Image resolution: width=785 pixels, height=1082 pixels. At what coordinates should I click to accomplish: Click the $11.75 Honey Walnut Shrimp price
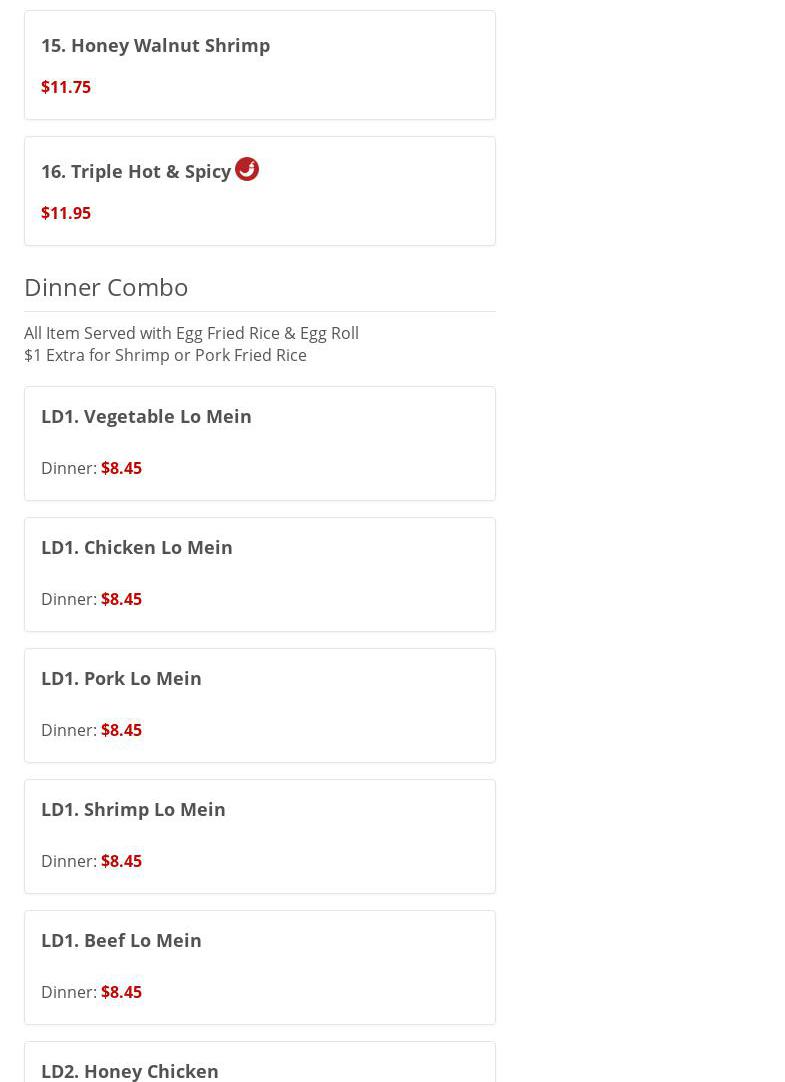pos(66,87)
